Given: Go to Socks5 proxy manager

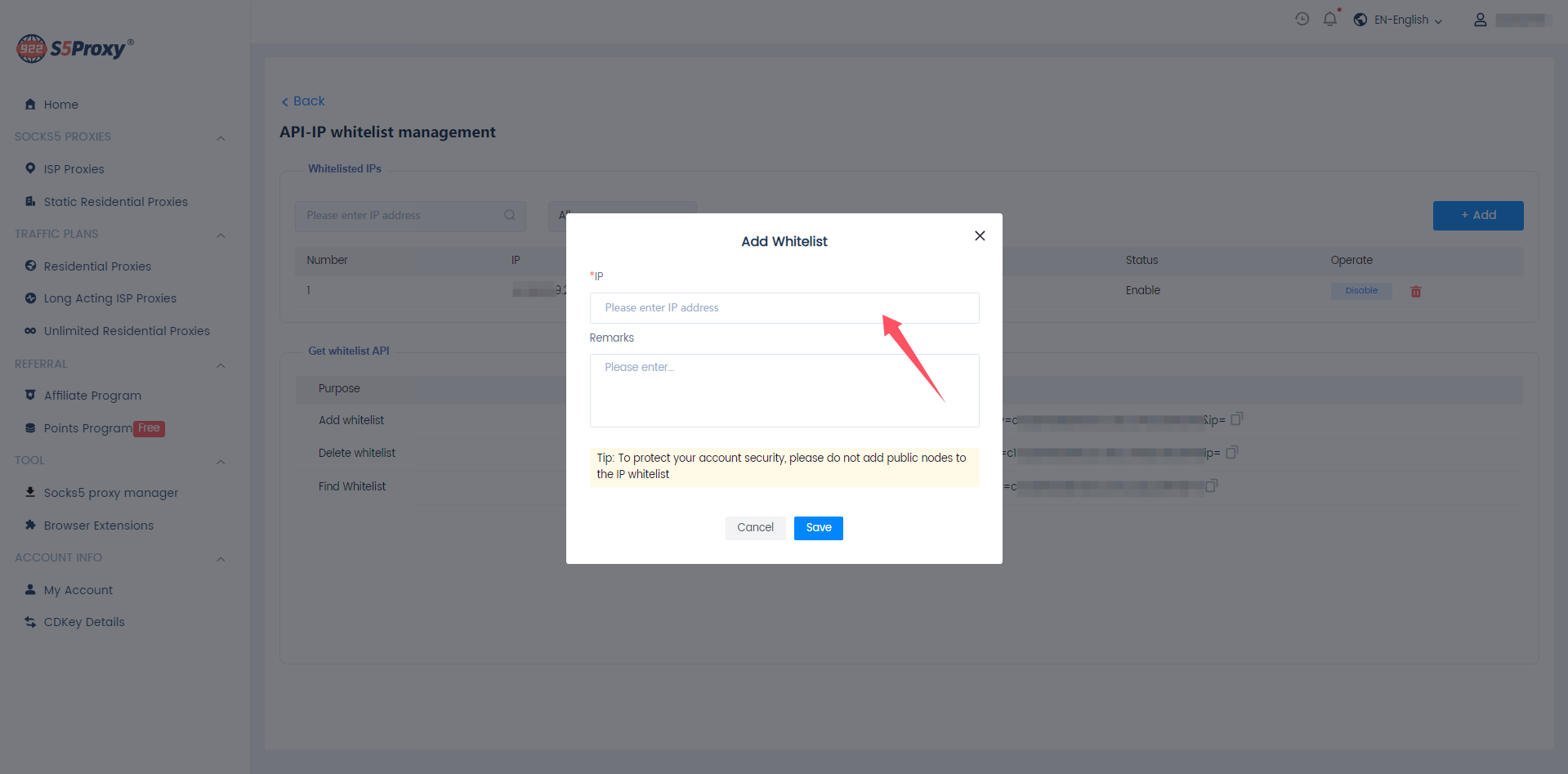Looking at the screenshot, I should (110, 493).
